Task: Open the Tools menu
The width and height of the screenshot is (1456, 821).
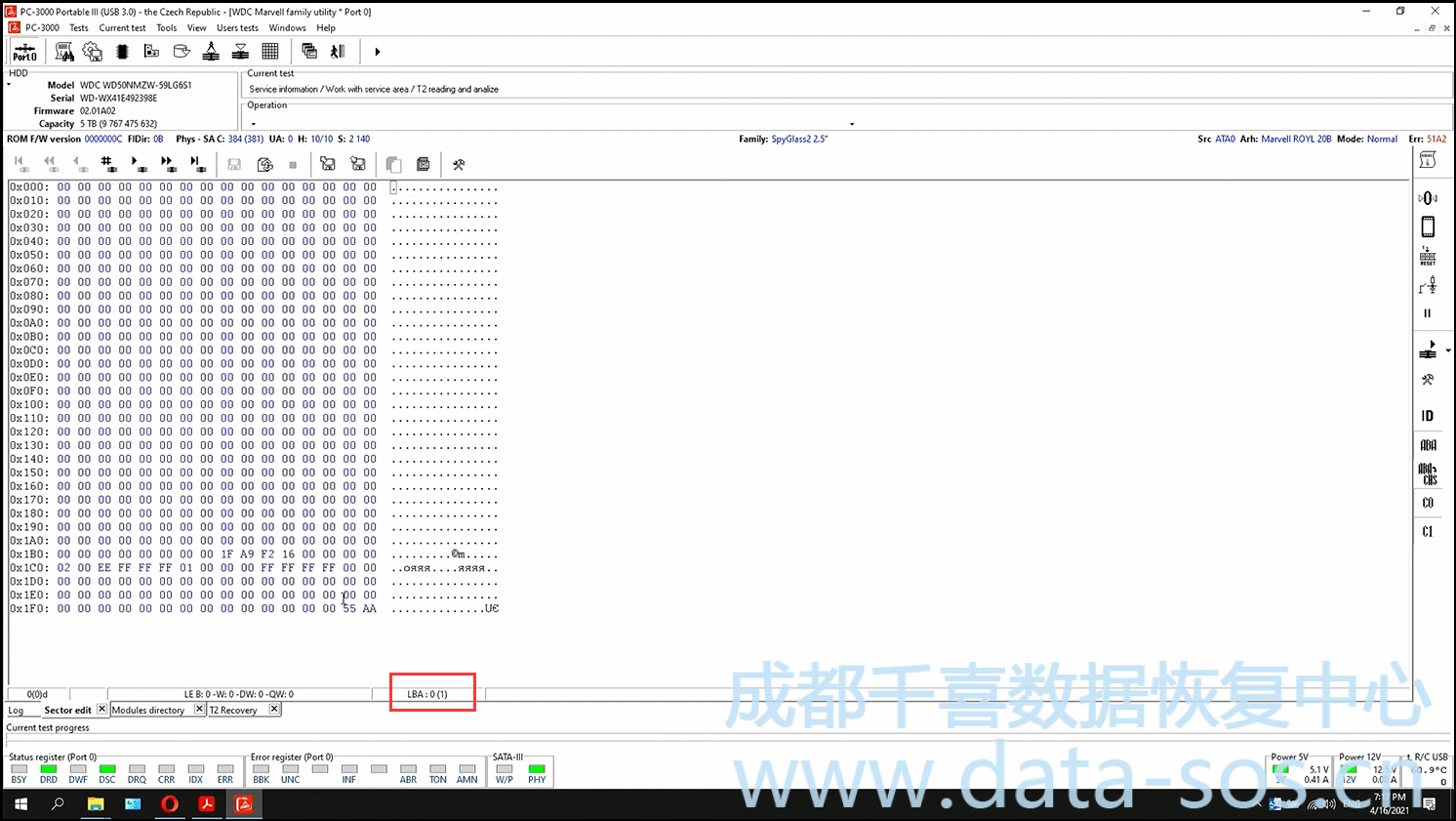Action: pyautogui.click(x=167, y=28)
